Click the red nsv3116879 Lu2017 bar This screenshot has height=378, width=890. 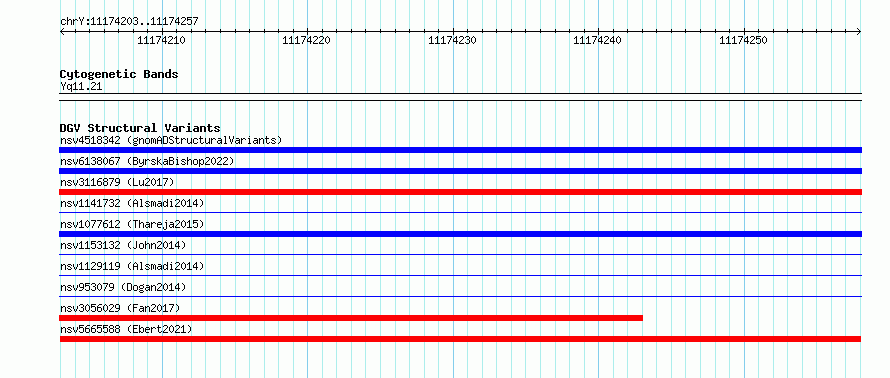[x=460, y=192]
